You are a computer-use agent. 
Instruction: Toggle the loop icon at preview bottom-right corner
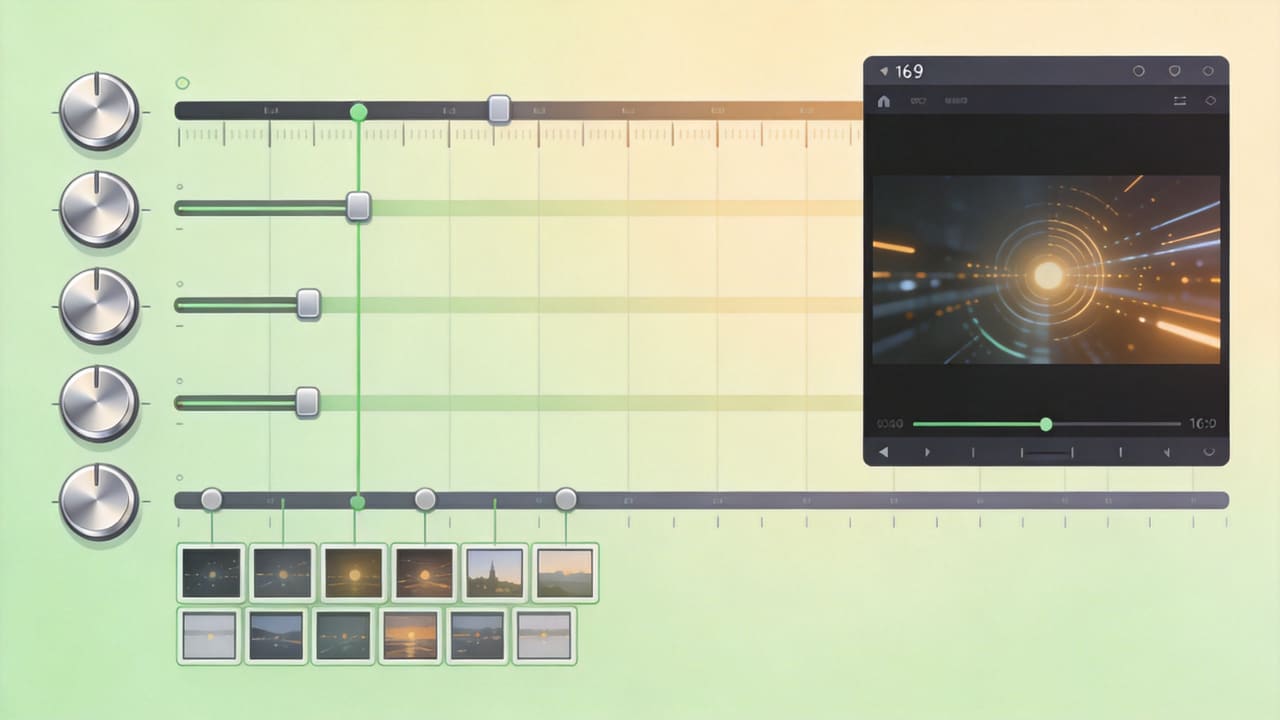(x=1208, y=452)
